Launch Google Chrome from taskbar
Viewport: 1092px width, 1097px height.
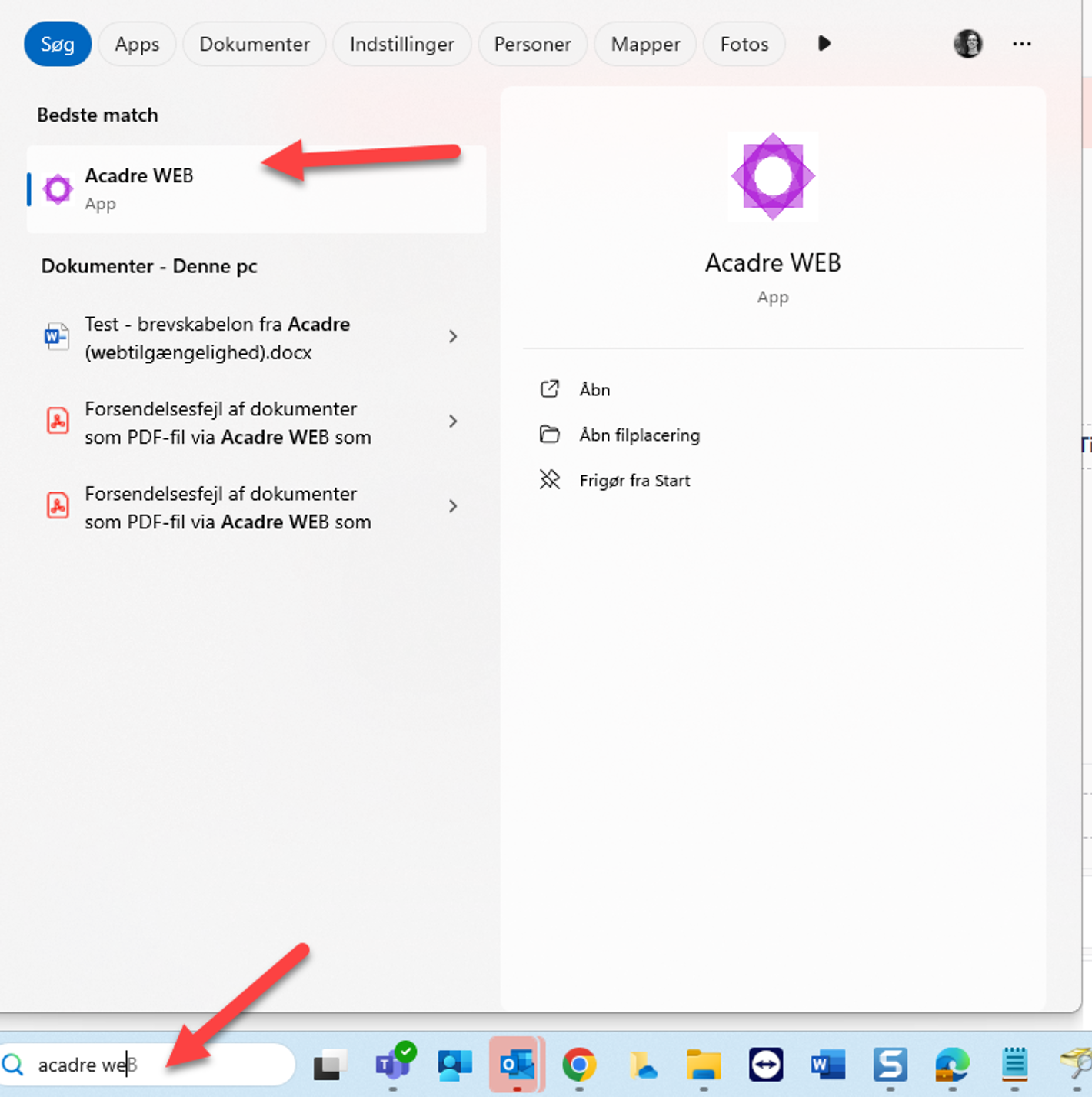(579, 1065)
